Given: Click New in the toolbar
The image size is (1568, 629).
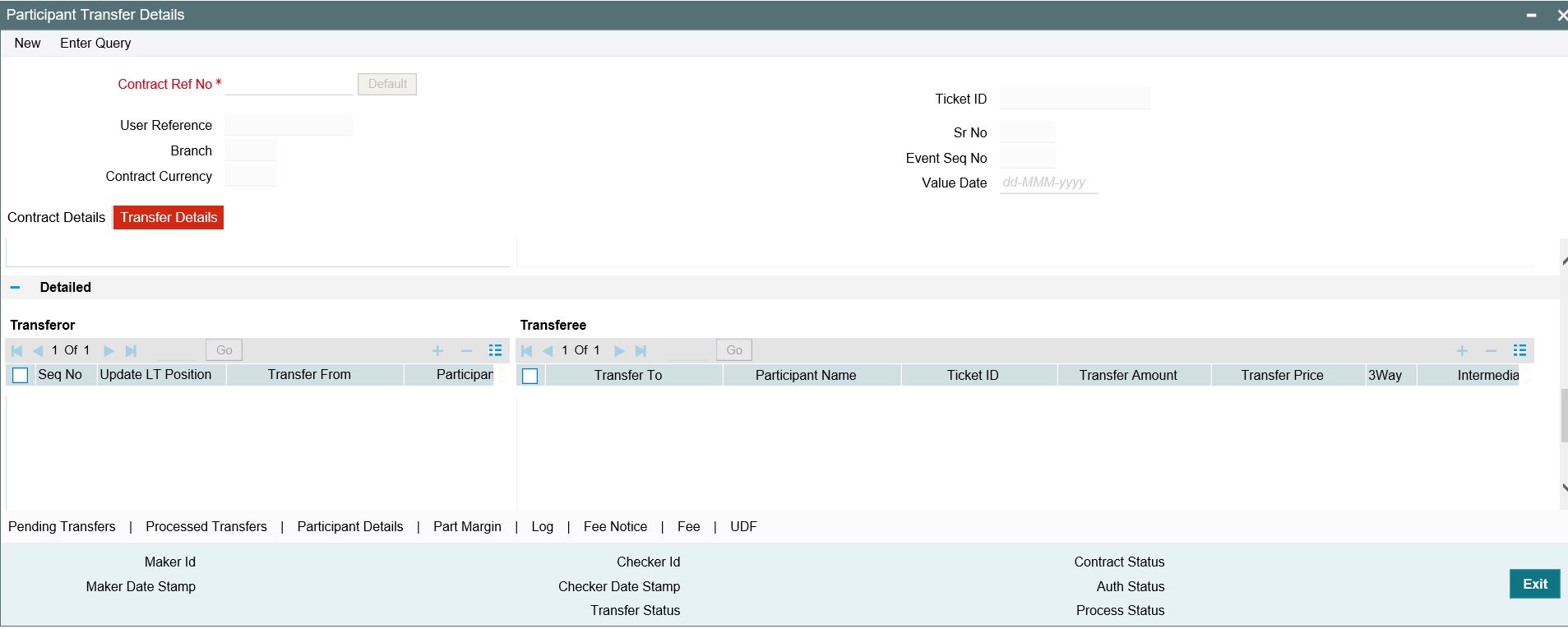Looking at the screenshot, I should pyautogui.click(x=27, y=43).
